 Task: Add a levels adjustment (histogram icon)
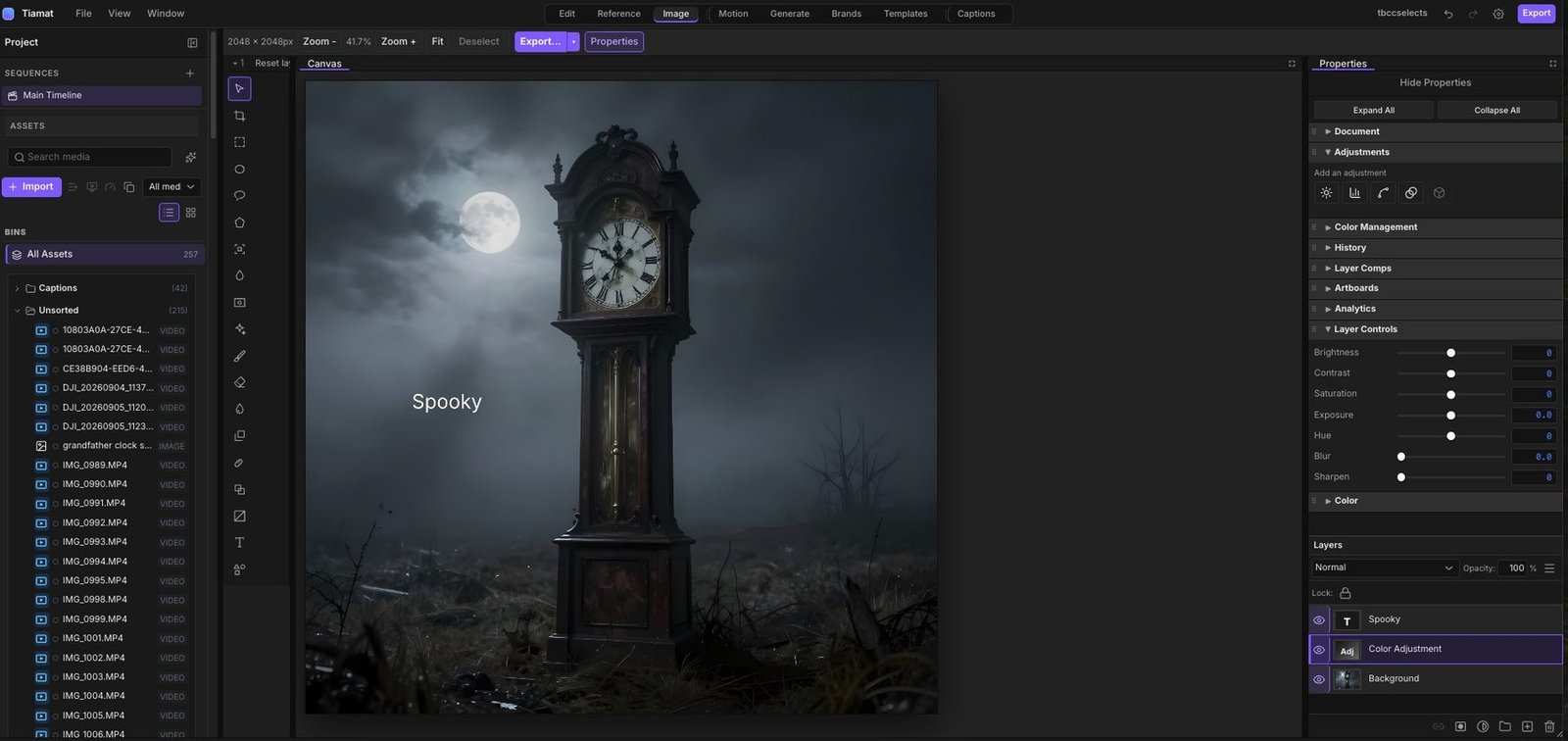1354,193
